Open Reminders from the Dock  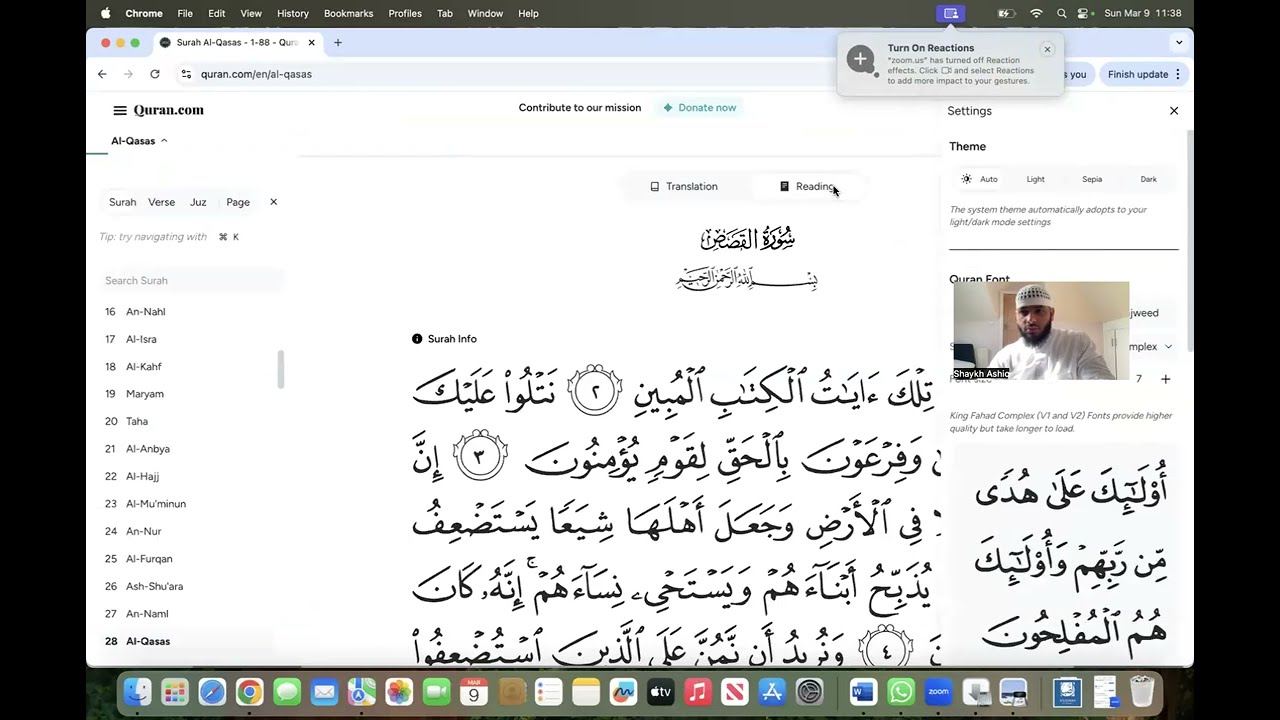[x=548, y=692]
